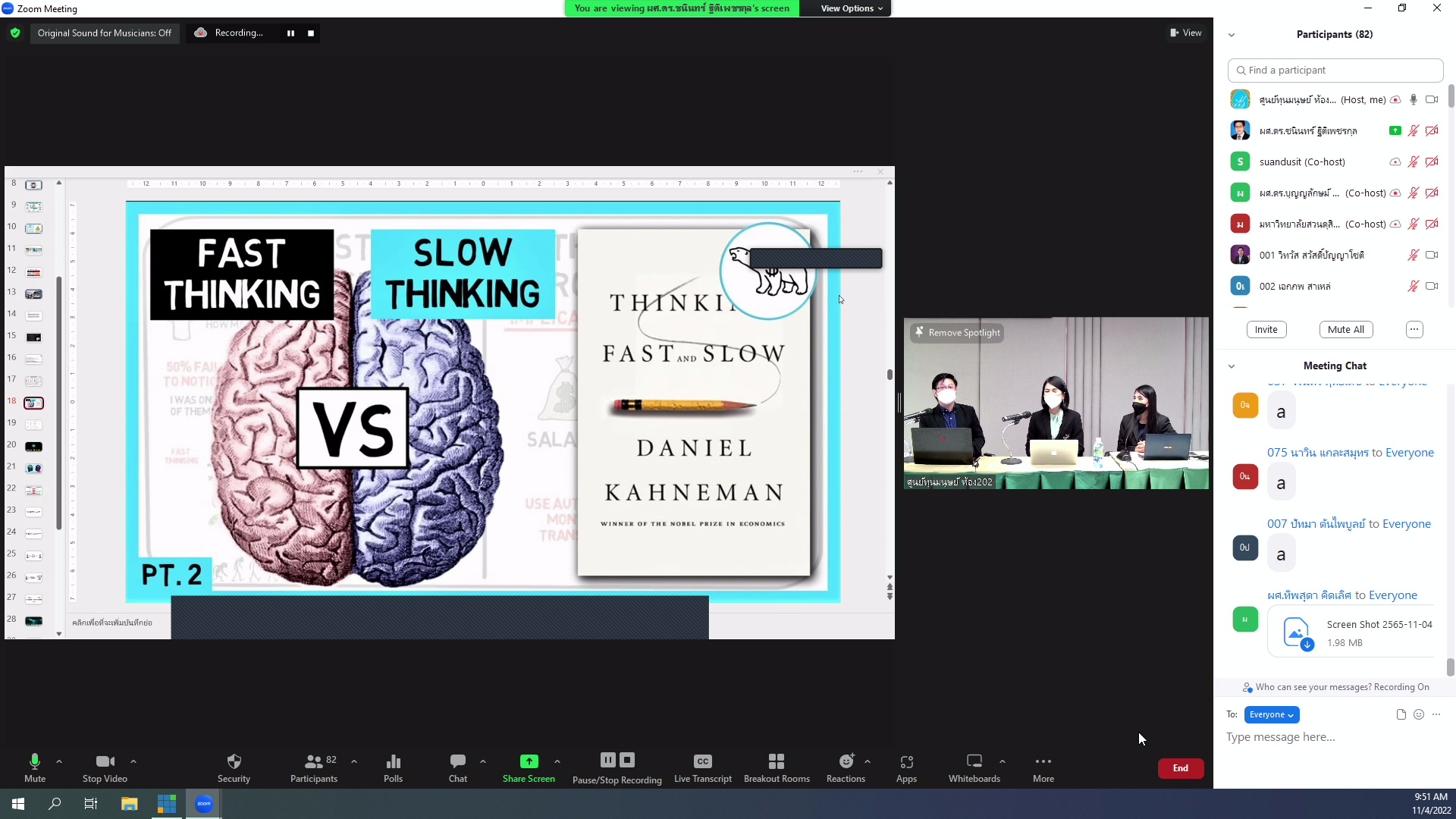Image resolution: width=1456 pixels, height=819 pixels.
Task: Open Windows taskbar search
Action: [55, 804]
